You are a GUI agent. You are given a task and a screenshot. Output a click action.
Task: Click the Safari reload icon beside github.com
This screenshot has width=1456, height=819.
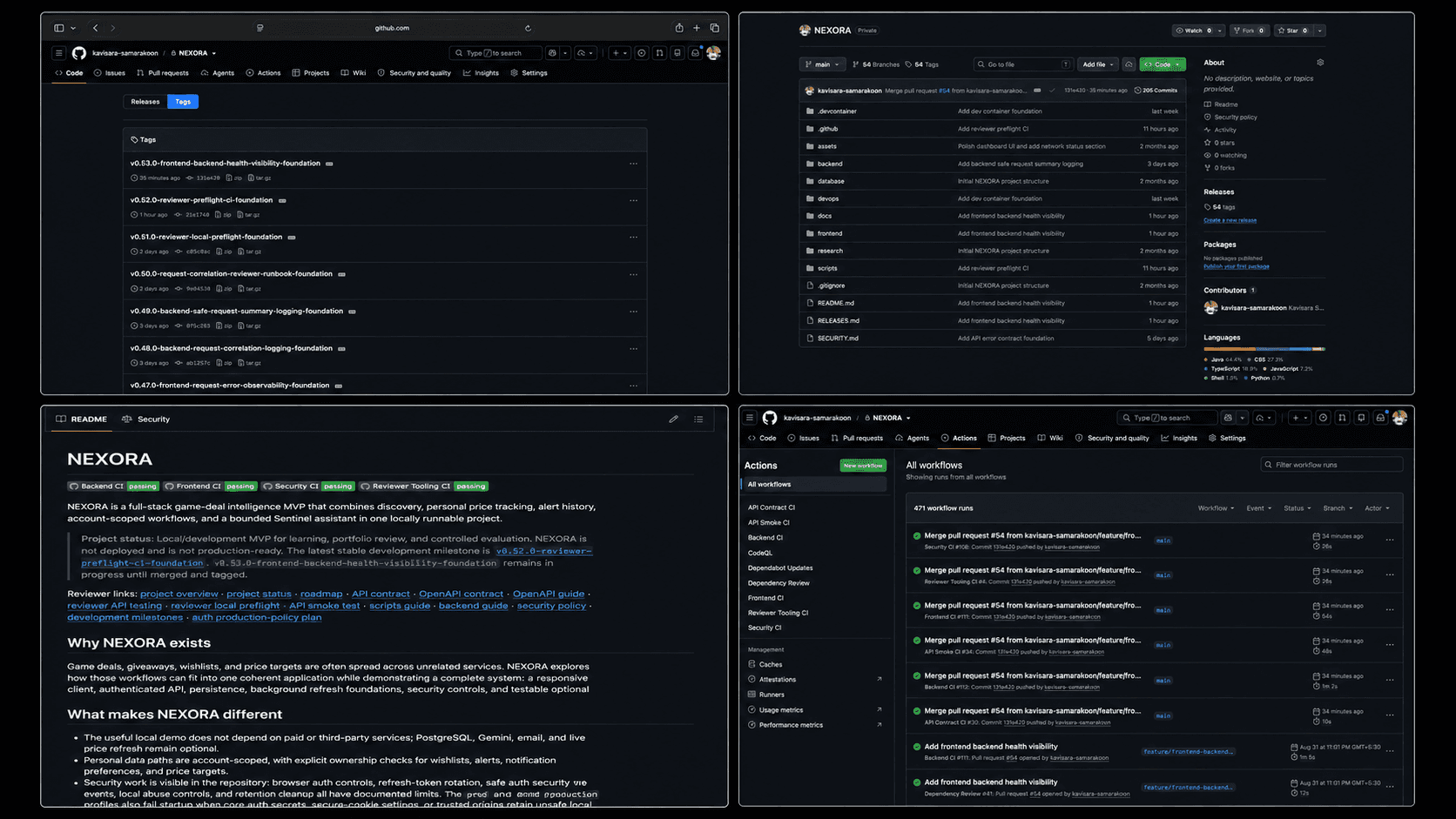[x=528, y=28]
